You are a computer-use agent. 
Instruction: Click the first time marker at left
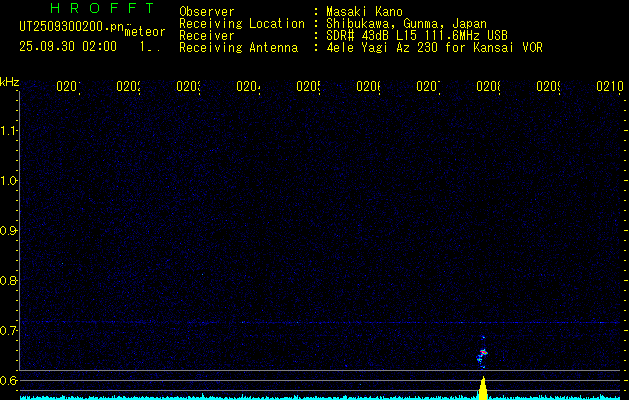[x=68, y=87]
